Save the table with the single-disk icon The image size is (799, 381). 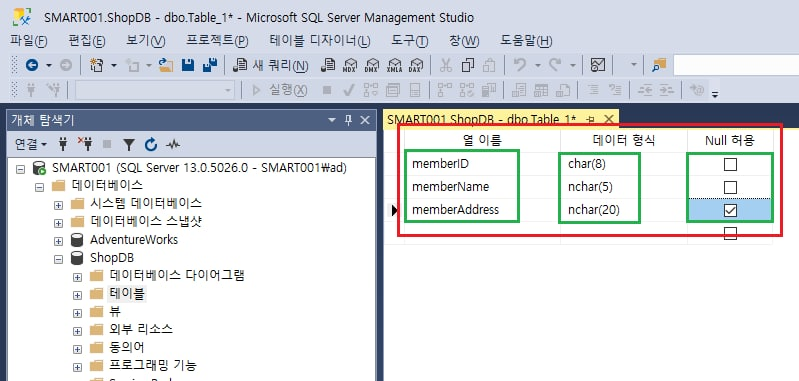pos(188,65)
